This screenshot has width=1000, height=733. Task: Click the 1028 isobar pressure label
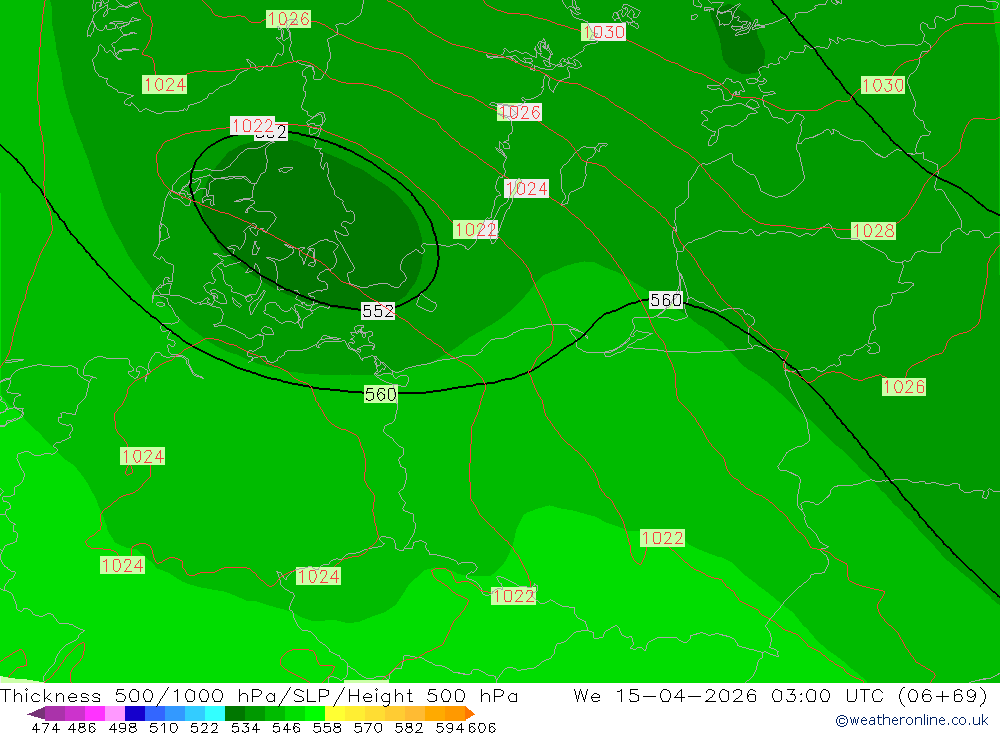coord(873,231)
